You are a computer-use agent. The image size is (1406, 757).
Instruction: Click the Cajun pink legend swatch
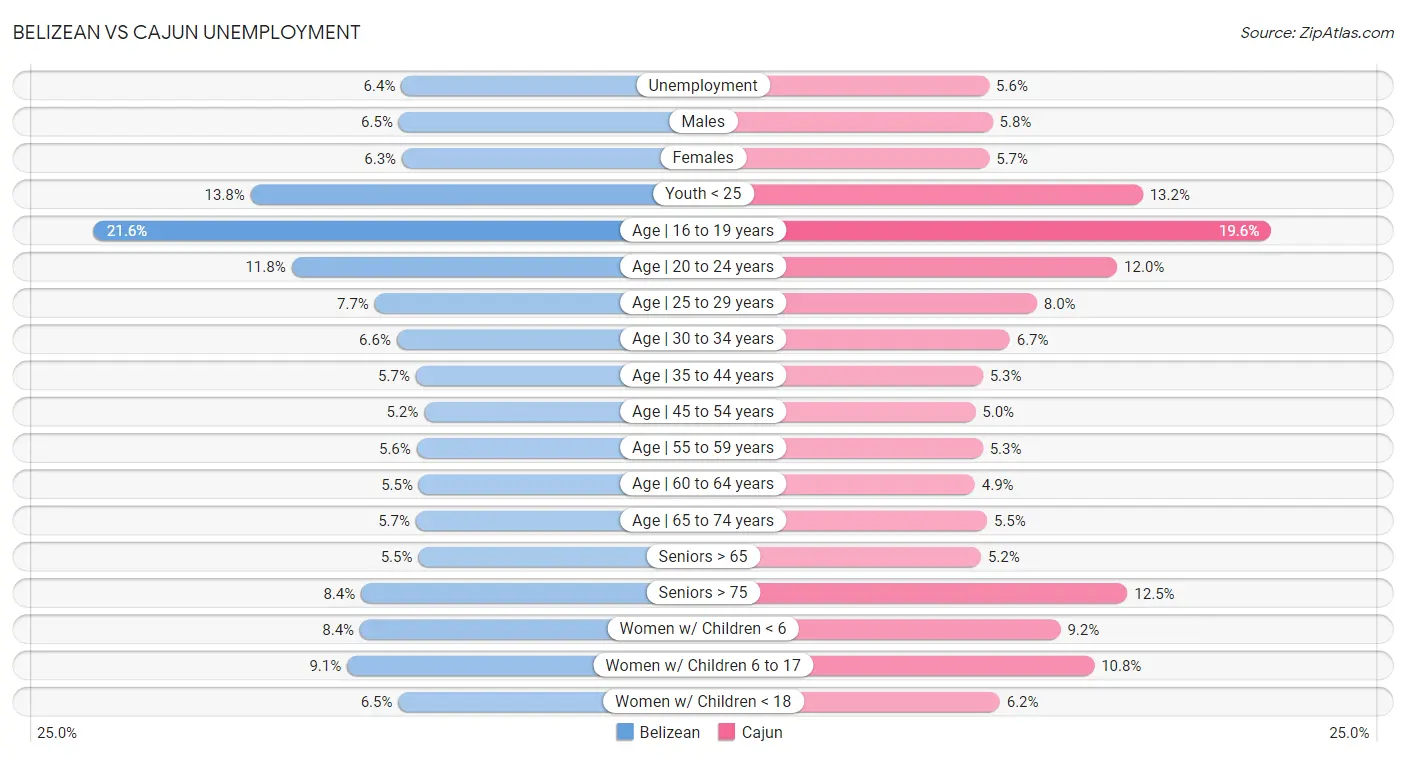[727, 732]
